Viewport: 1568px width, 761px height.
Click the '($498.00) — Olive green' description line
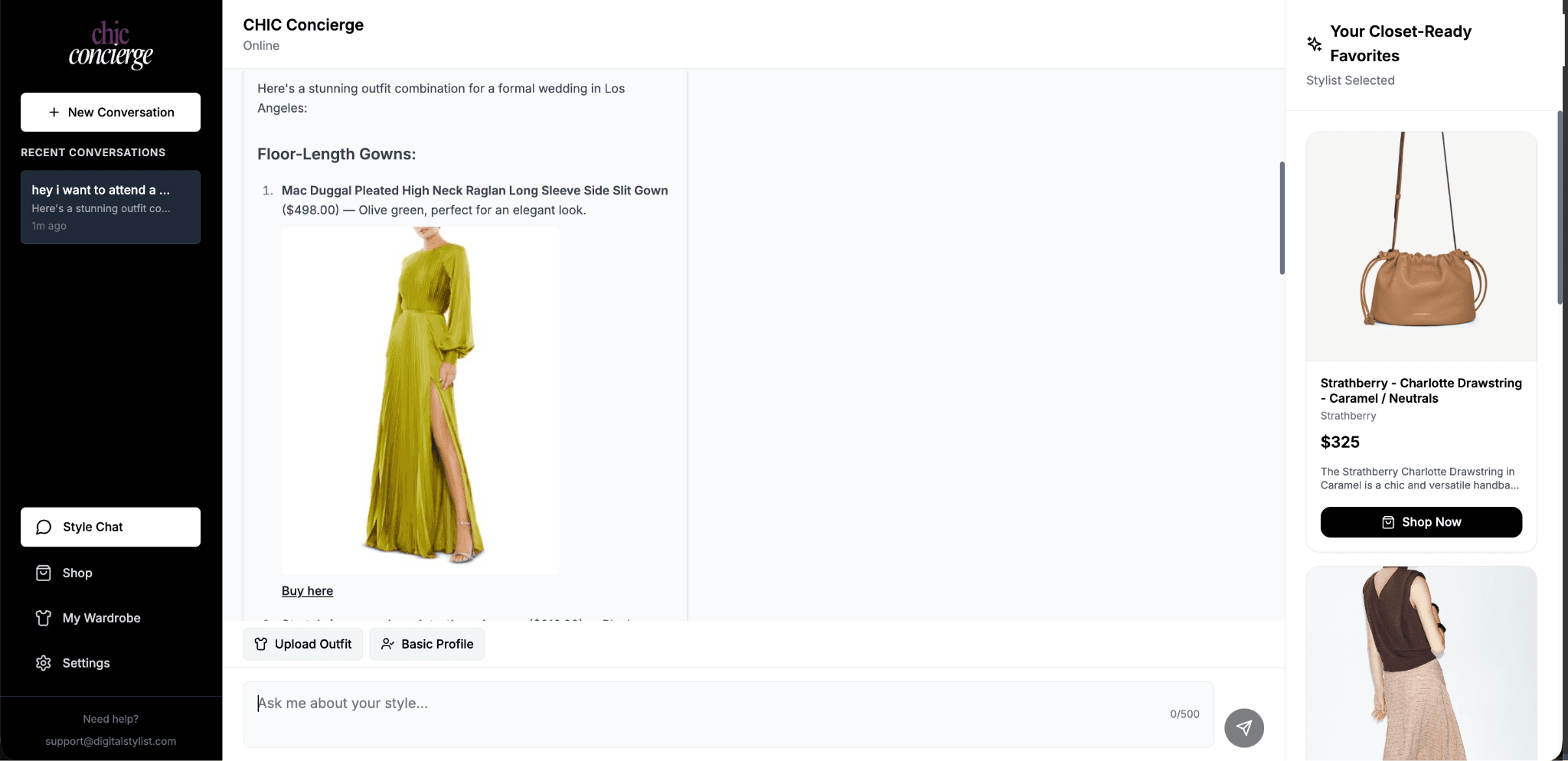(x=433, y=210)
